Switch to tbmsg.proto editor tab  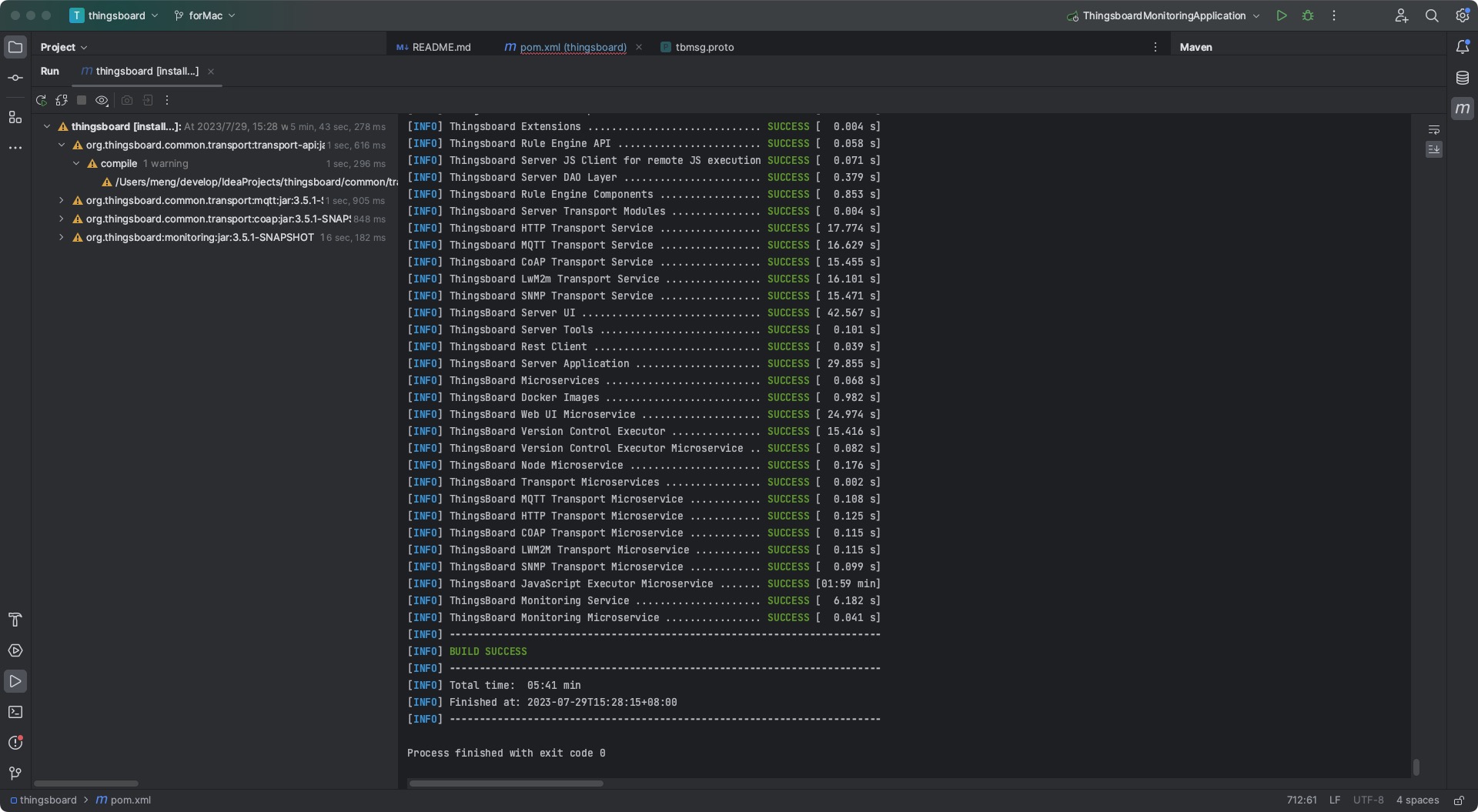pos(697,47)
